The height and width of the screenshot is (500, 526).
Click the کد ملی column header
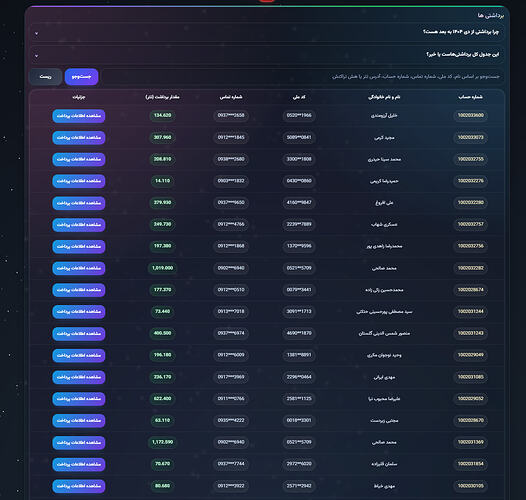(299, 97)
